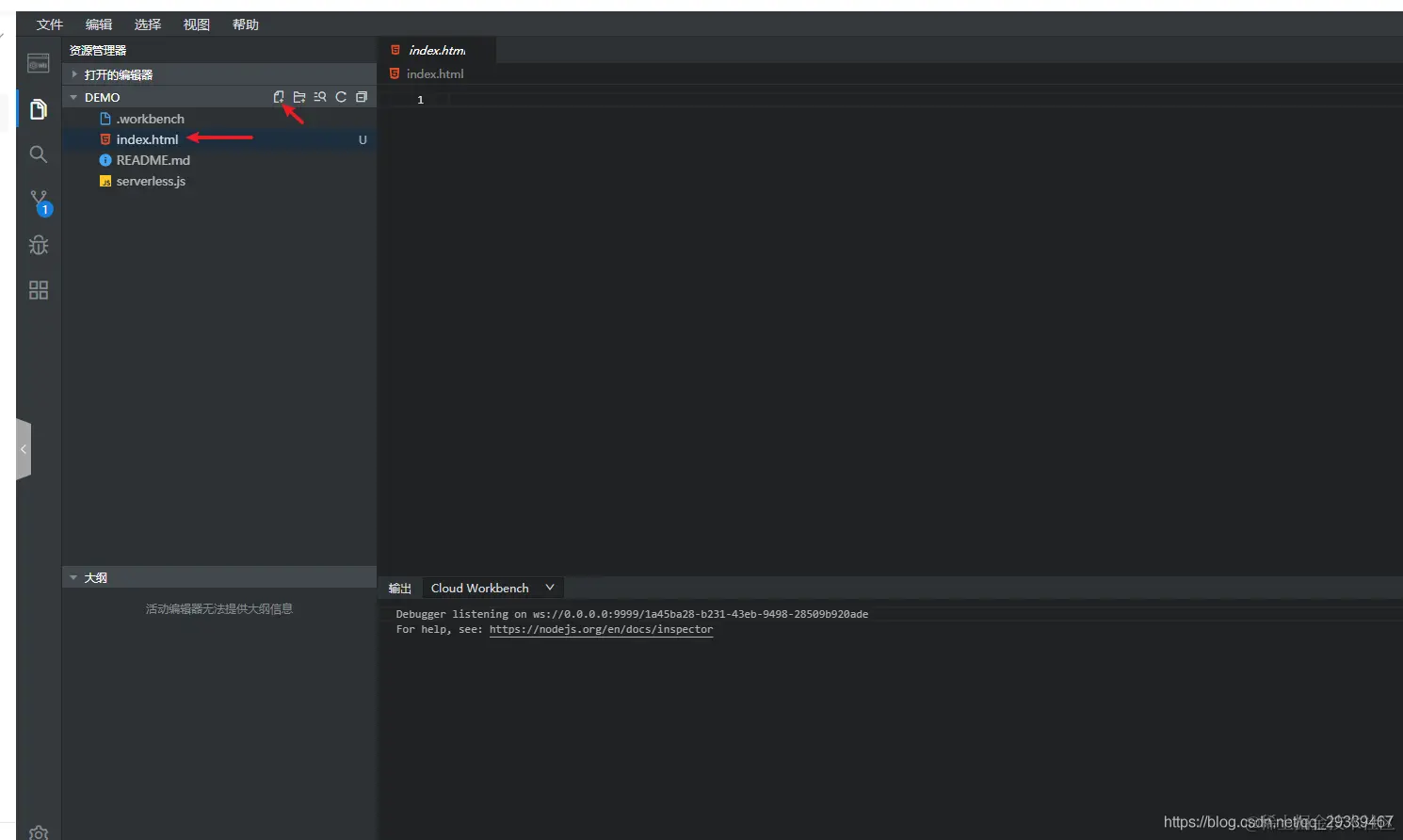Open the Source Control icon with badge 1
The height and width of the screenshot is (840, 1403).
40,202
